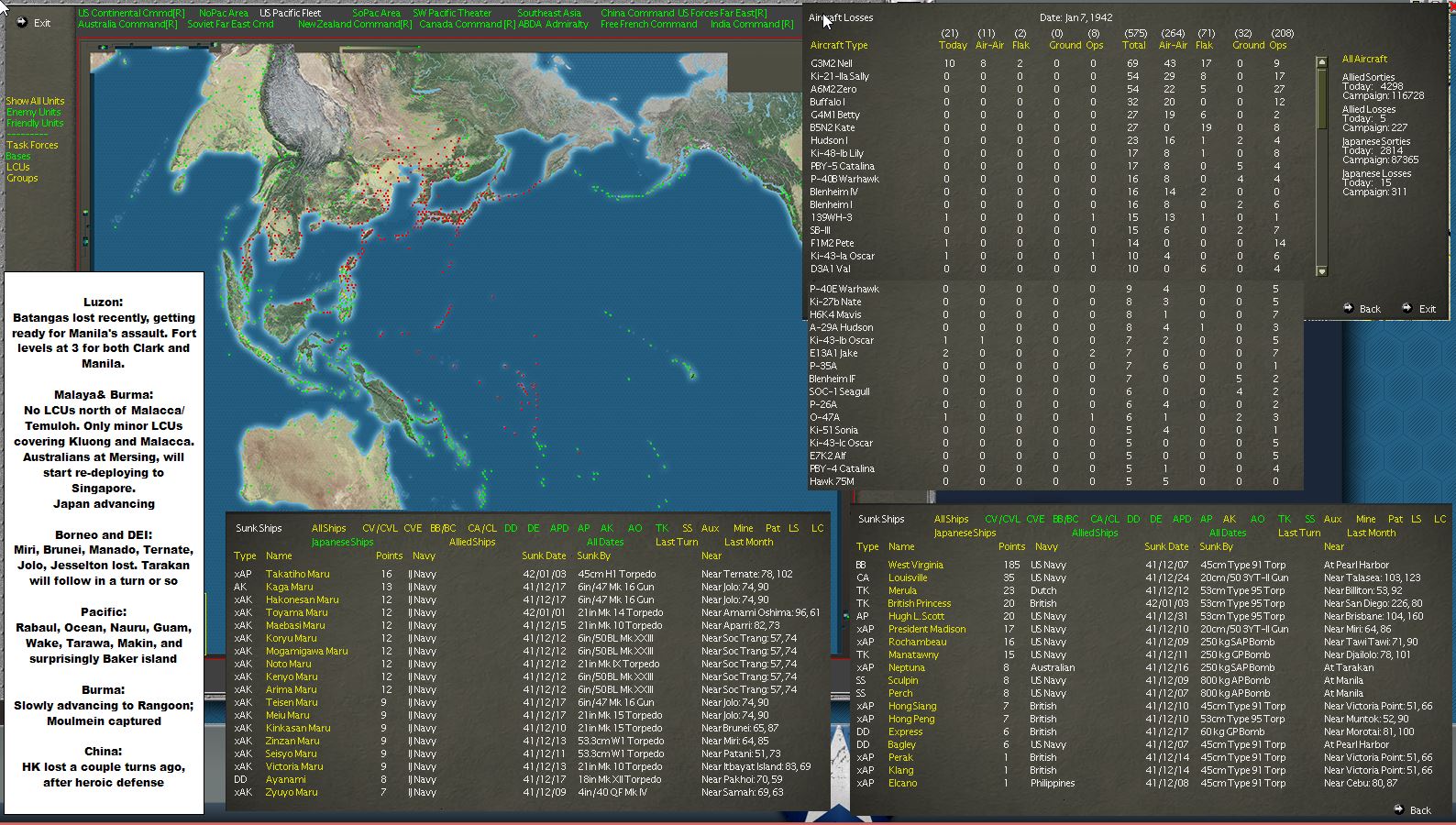
Task: Select Canada Command [R]
Action: pyautogui.click(x=468, y=25)
